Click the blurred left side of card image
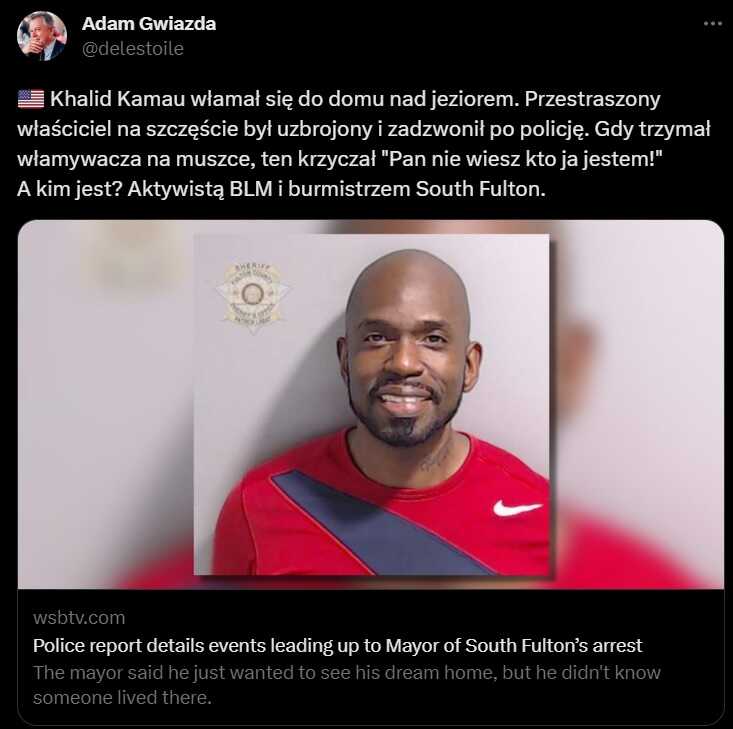 pos(106,404)
